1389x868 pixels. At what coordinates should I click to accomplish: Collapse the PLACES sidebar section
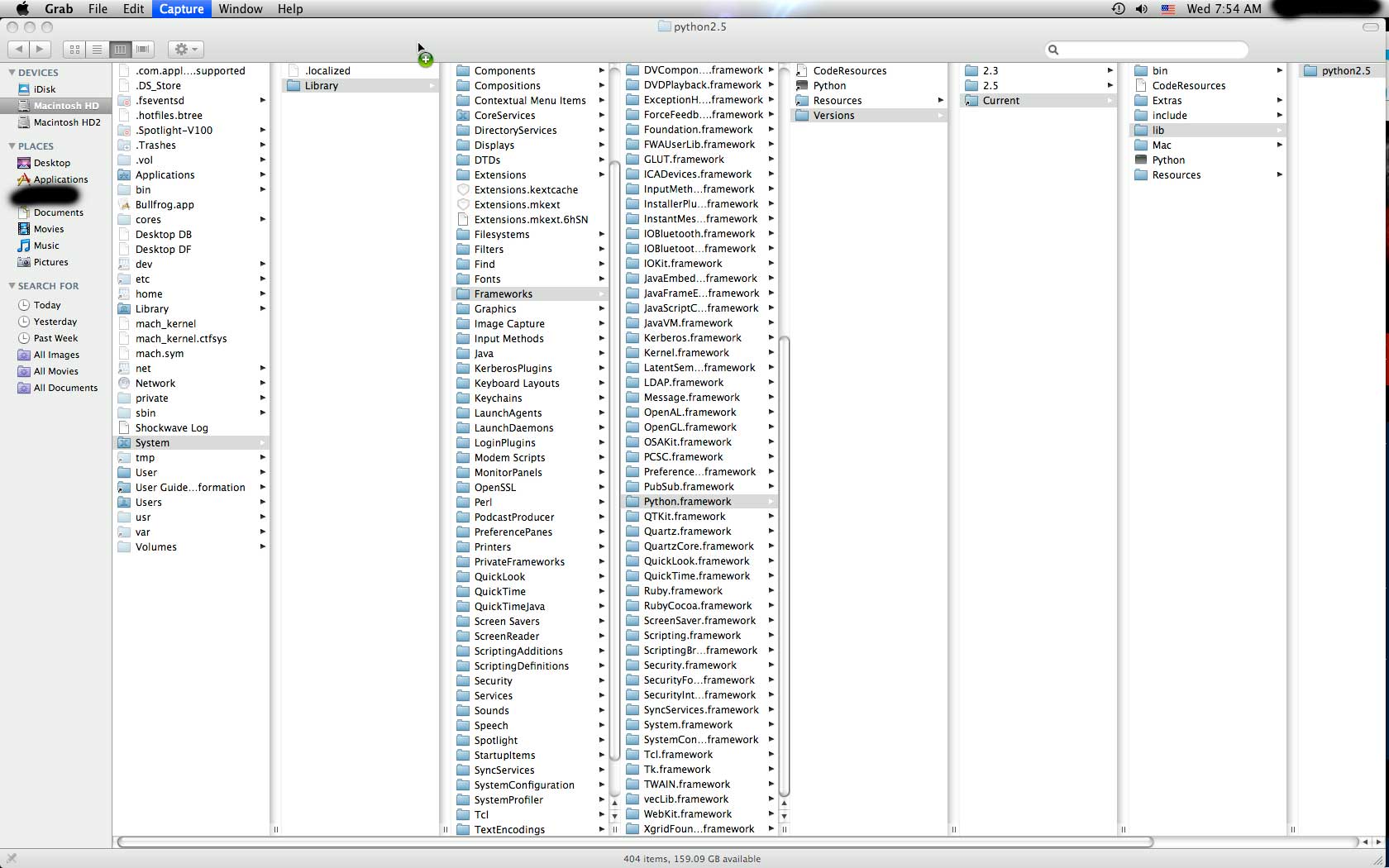point(12,146)
